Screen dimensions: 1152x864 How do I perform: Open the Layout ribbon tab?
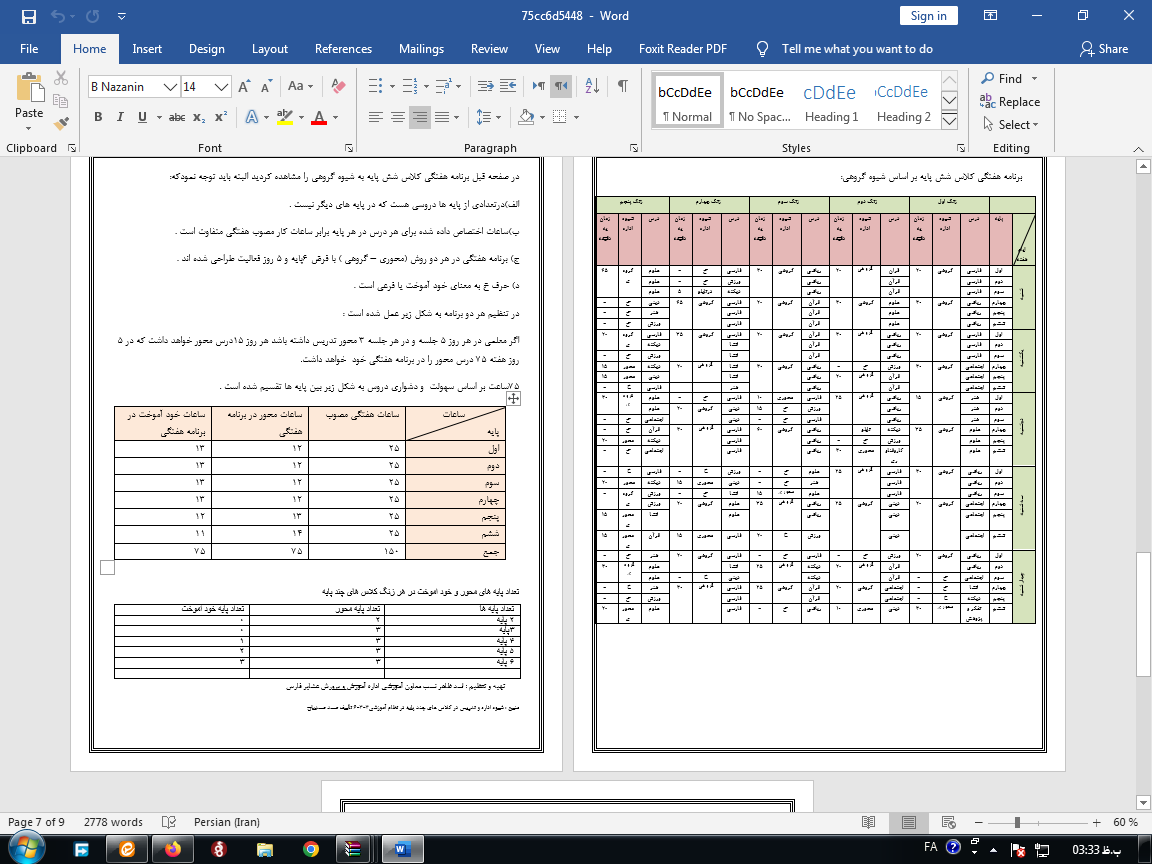270,48
